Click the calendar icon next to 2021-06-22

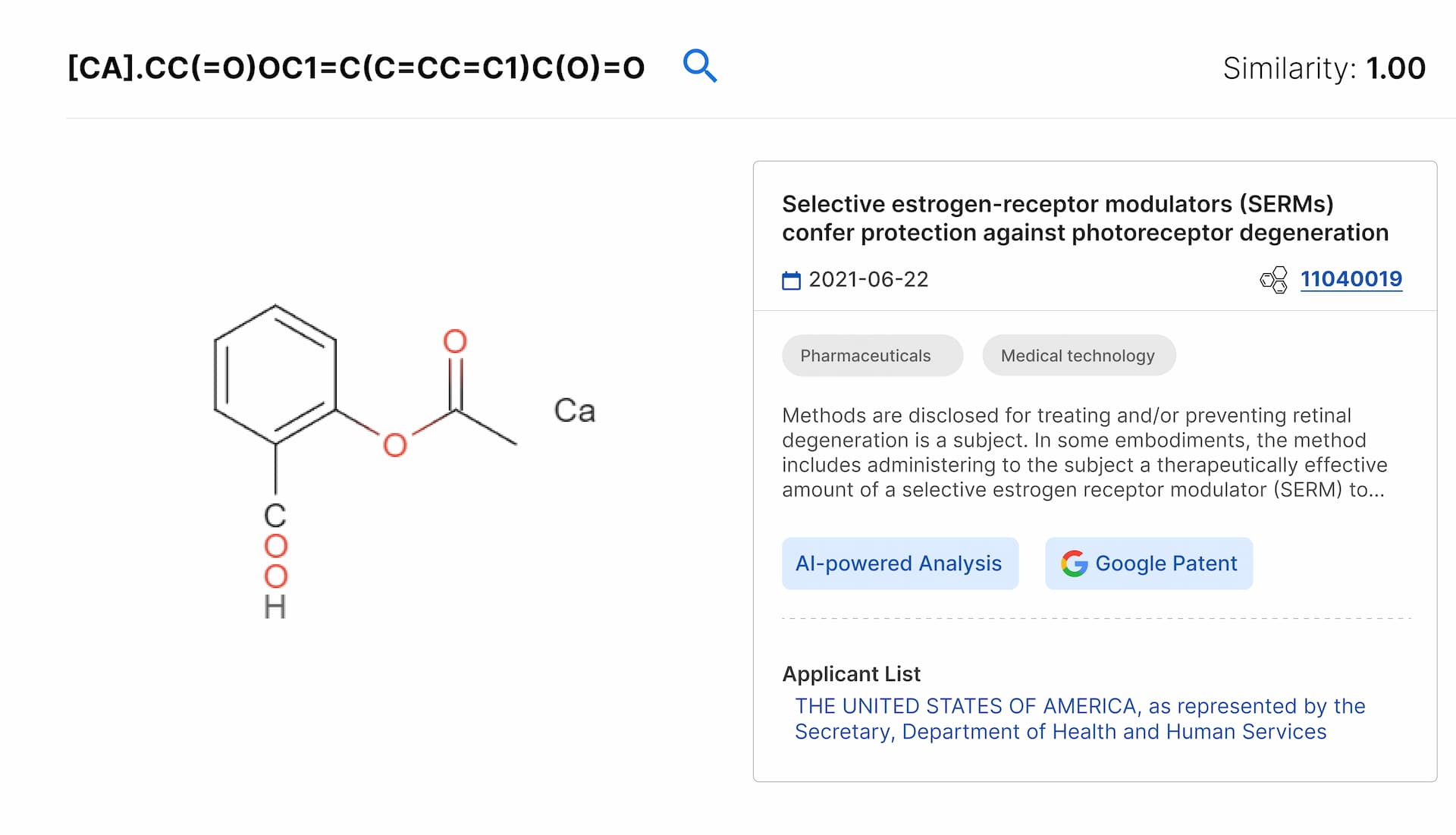pos(791,281)
